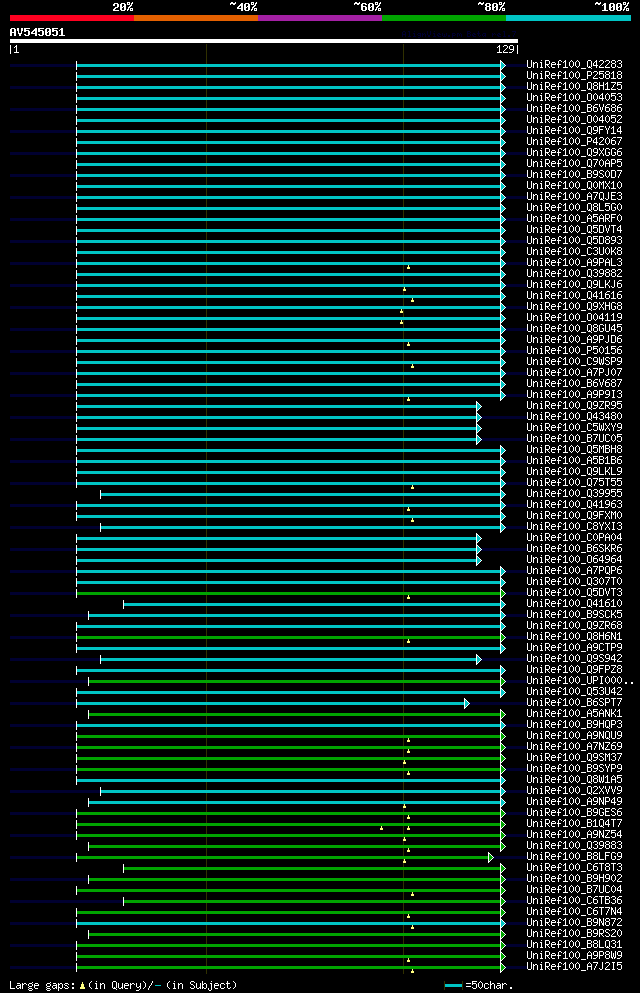Click the purple ~60% identity legend segment
Viewport: 640px width, 993px height.
pyautogui.click(x=320, y=18)
